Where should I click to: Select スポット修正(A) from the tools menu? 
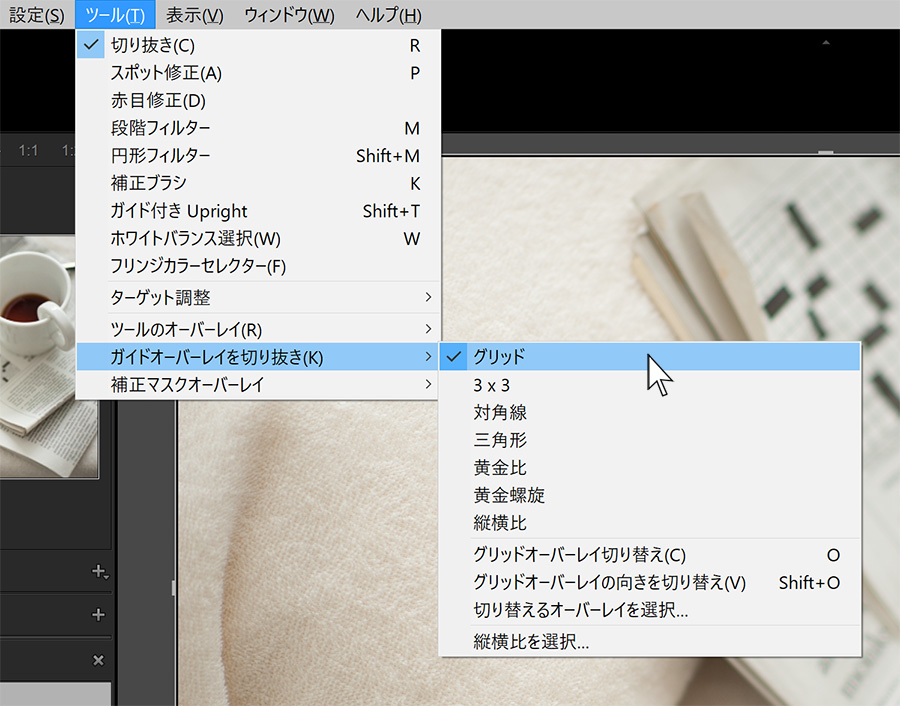pos(166,73)
